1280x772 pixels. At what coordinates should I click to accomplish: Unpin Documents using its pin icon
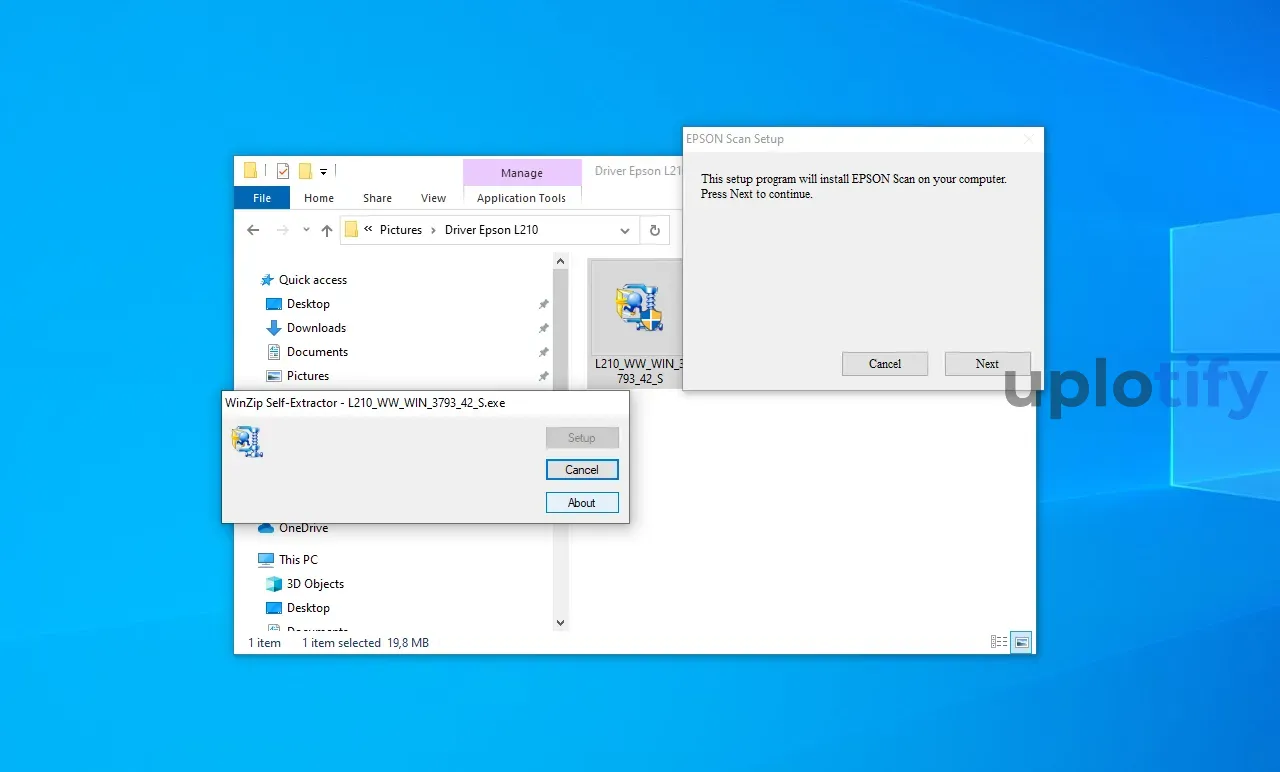[x=544, y=352]
